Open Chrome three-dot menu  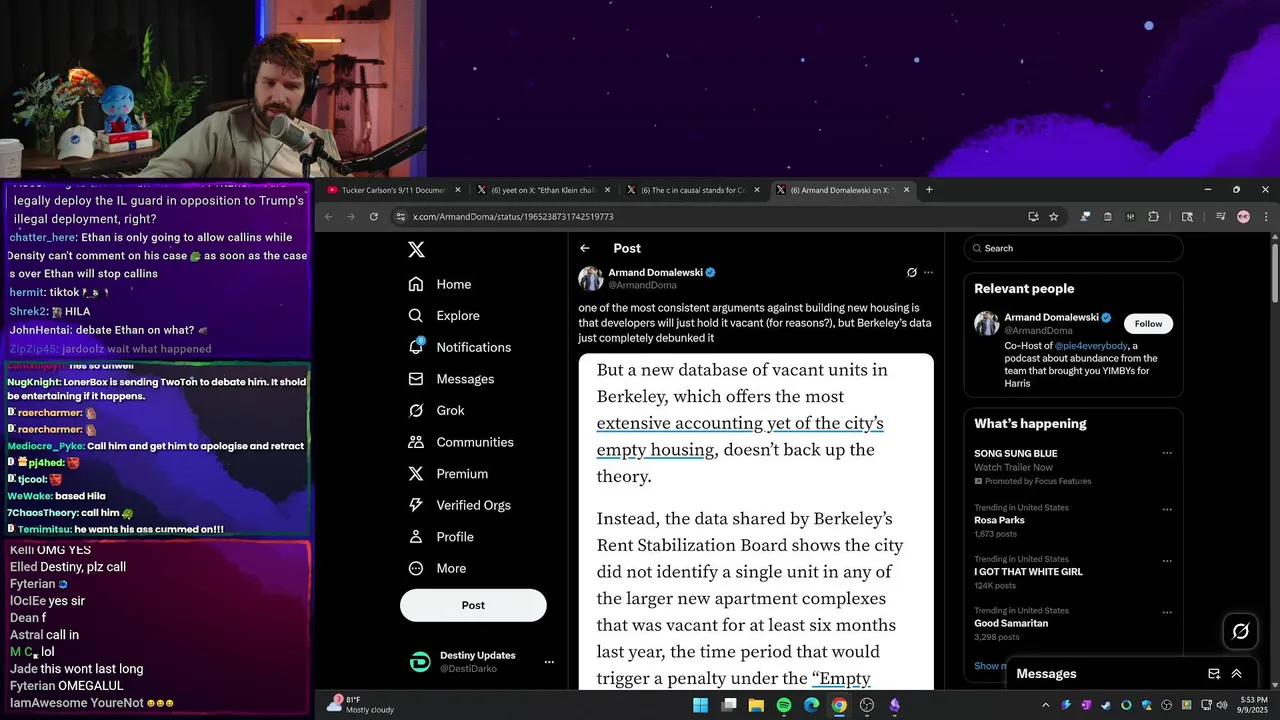(x=1266, y=216)
